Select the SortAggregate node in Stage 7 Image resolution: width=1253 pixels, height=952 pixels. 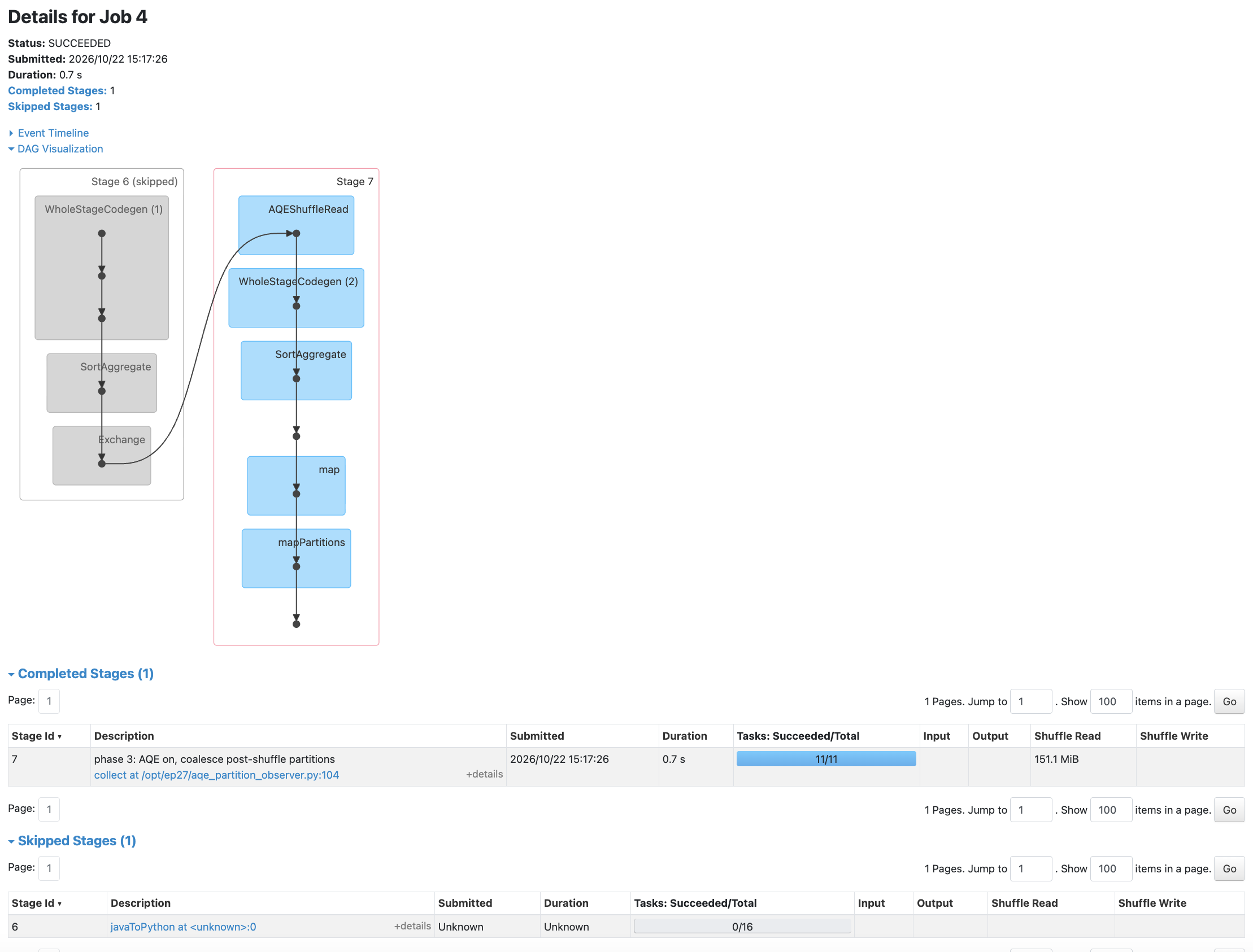click(296, 370)
